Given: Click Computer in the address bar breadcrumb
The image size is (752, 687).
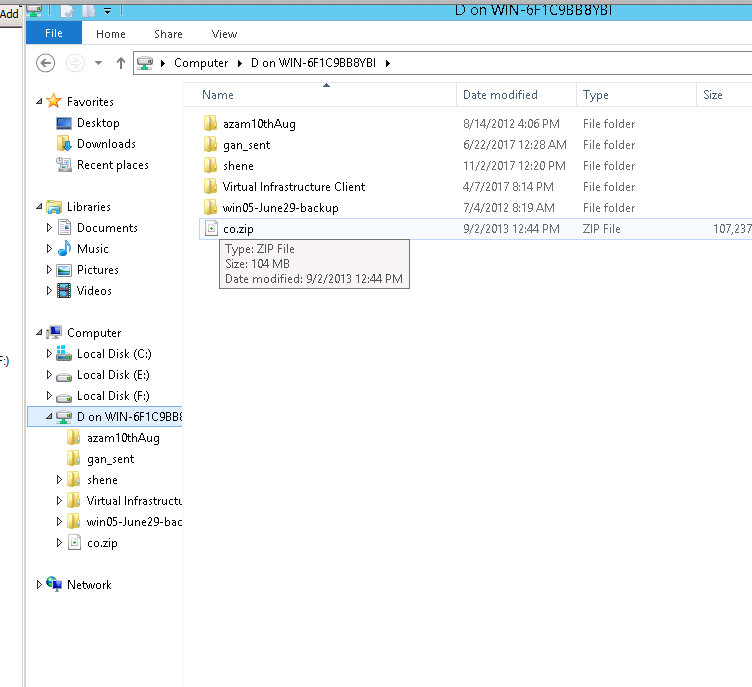Looking at the screenshot, I should (201, 63).
